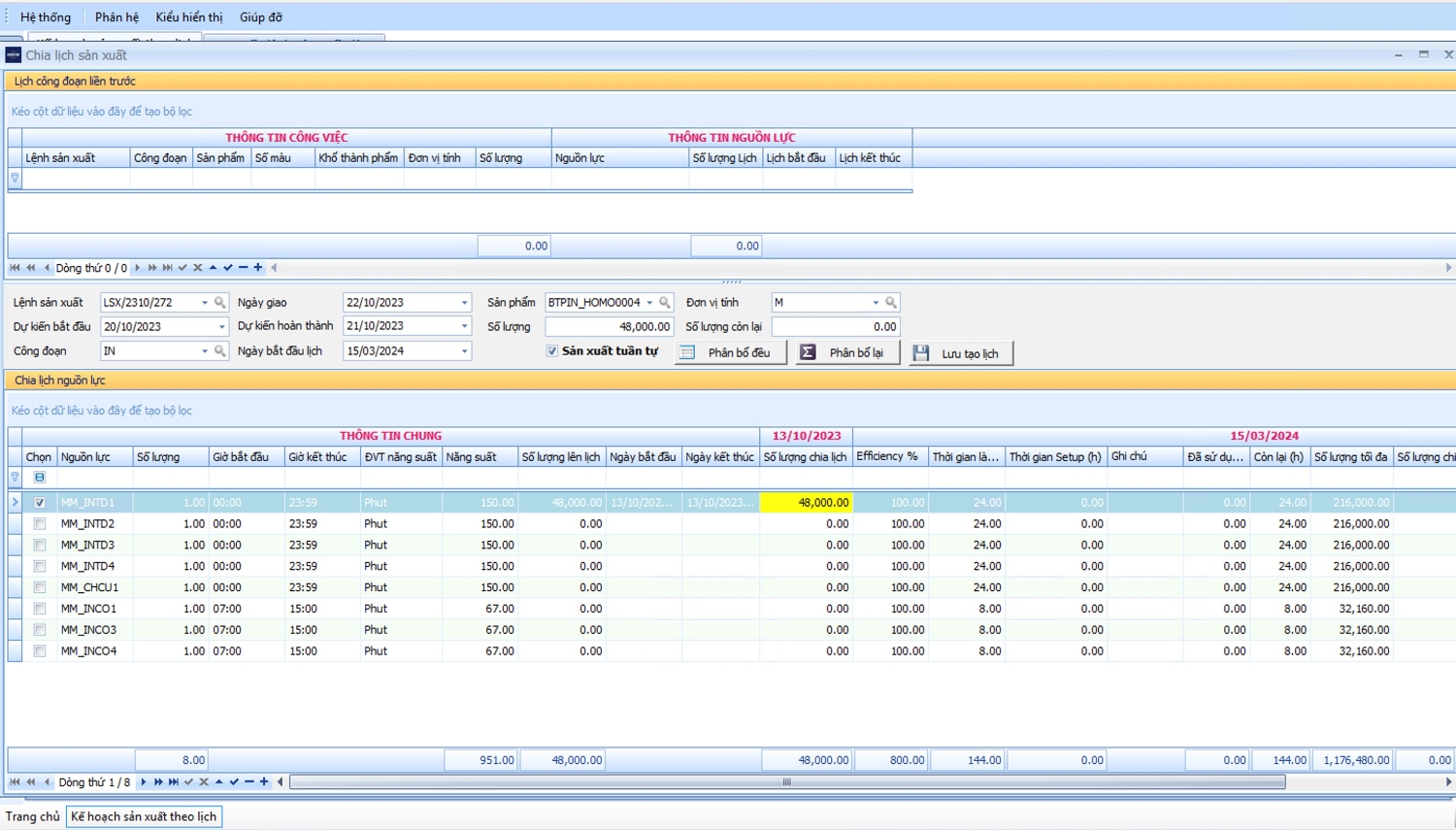The width and height of the screenshot is (1456, 830).
Task: Open Dự kiến bắt đầu date dropdown
Action: coord(221,327)
